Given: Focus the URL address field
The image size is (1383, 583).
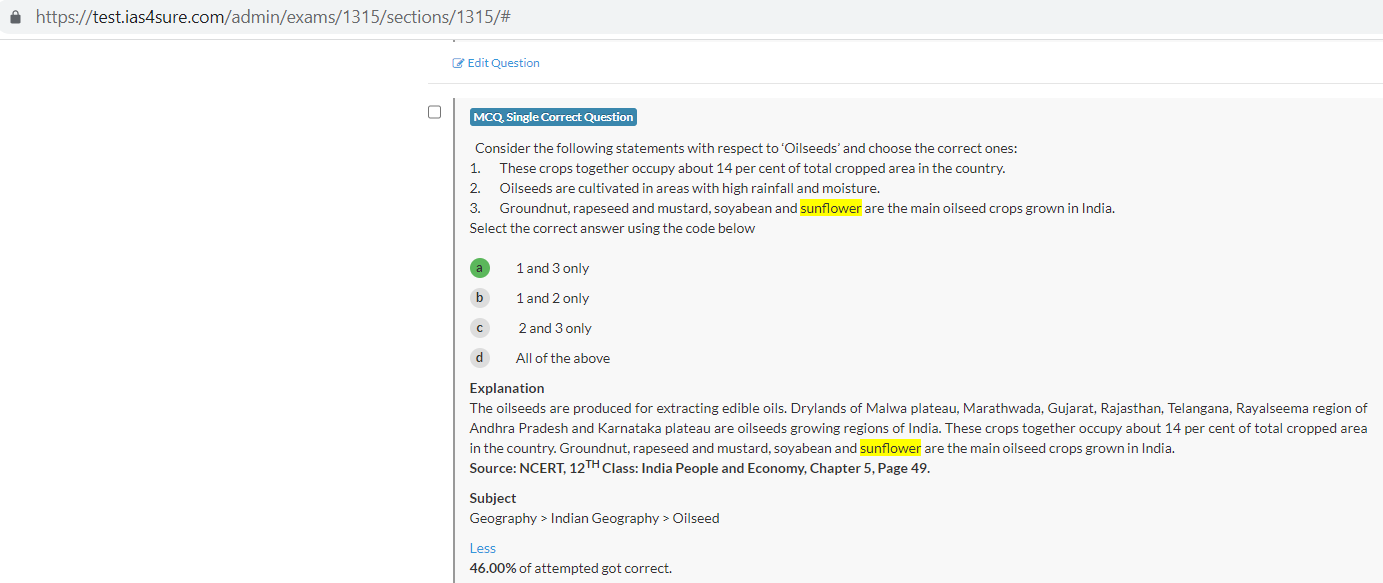Looking at the screenshot, I should 275,18.
